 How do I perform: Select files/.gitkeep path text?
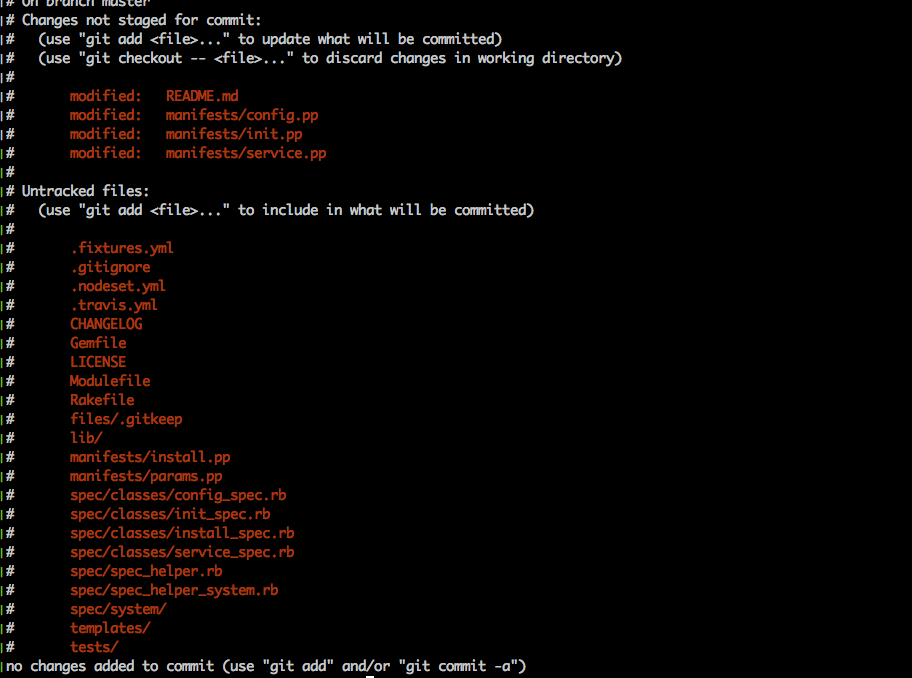click(x=126, y=419)
